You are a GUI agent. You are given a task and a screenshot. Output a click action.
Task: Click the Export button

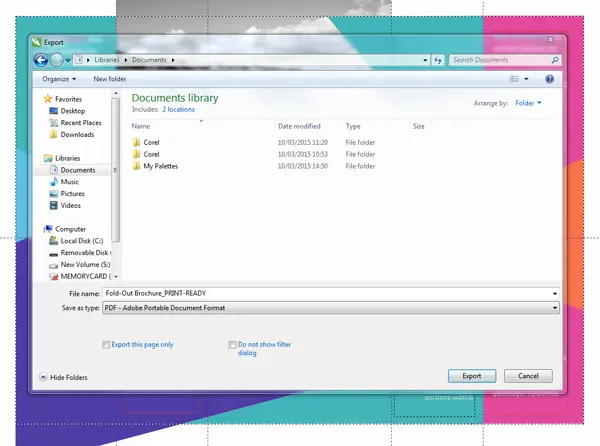[x=472, y=376]
